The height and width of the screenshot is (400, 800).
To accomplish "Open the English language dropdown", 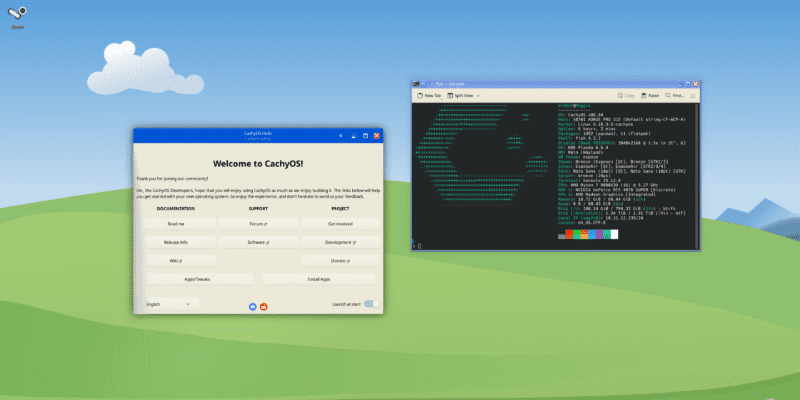I will point(171,304).
